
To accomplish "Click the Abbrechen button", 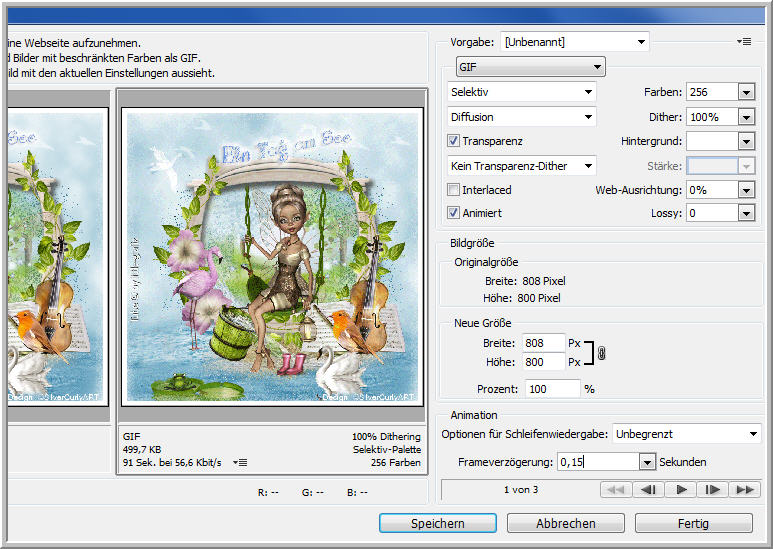I will click(x=565, y=523).
